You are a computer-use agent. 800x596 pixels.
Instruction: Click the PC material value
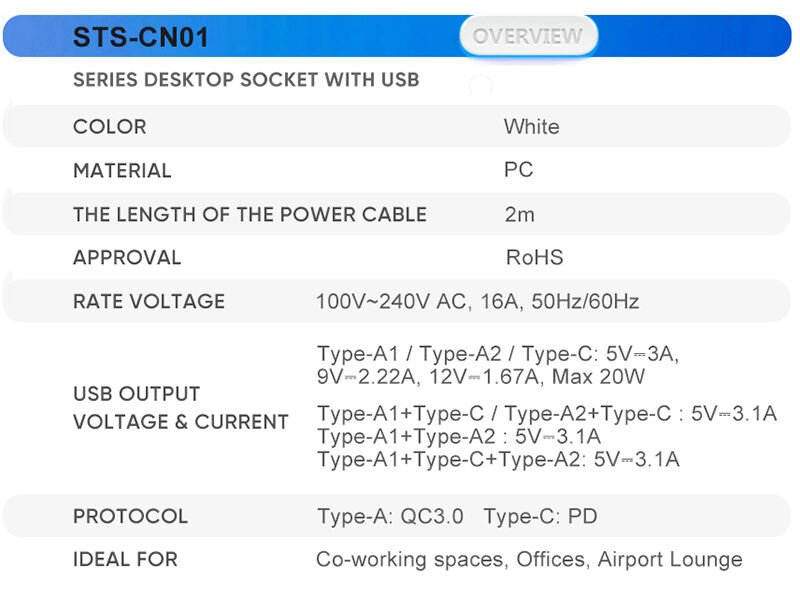518,170
